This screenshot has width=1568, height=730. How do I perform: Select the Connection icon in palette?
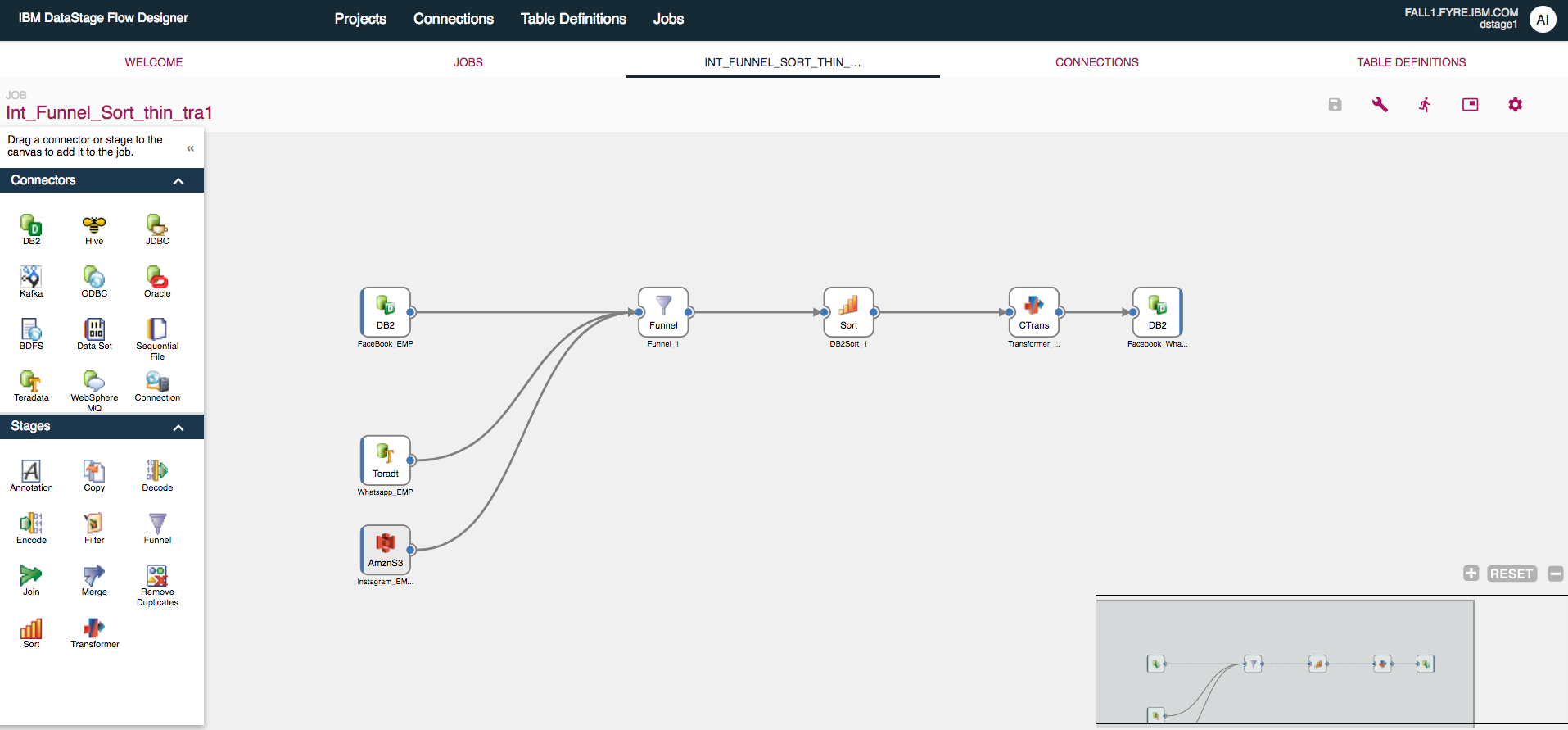[157, 382]
